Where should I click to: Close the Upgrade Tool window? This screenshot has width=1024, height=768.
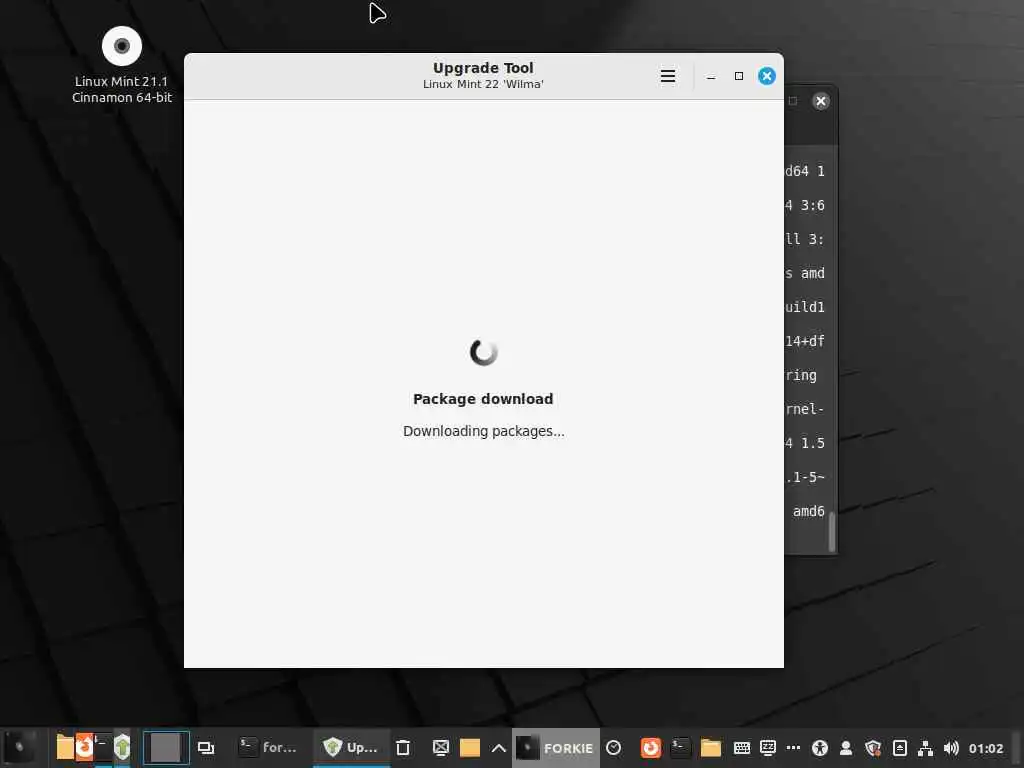767,76
